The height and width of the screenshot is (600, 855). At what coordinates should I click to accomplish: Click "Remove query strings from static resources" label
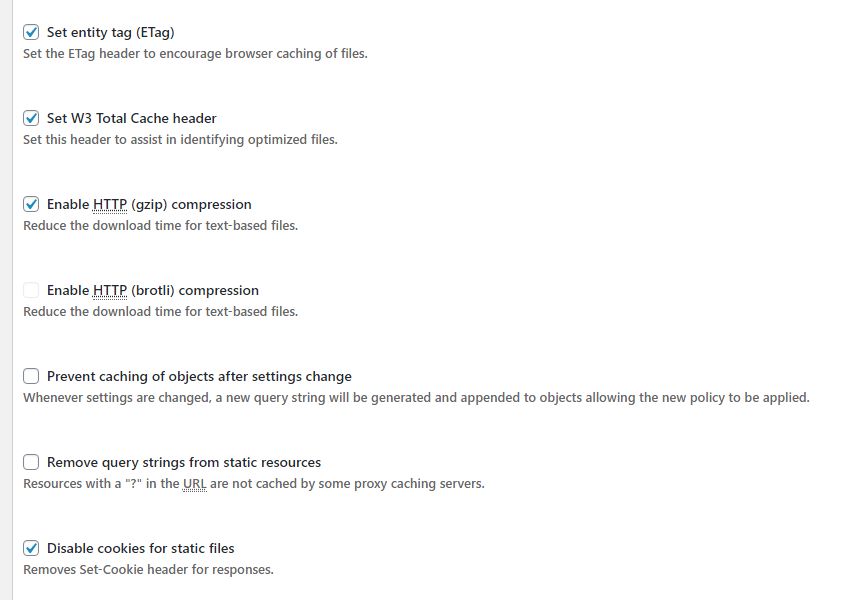click(184, 463)
